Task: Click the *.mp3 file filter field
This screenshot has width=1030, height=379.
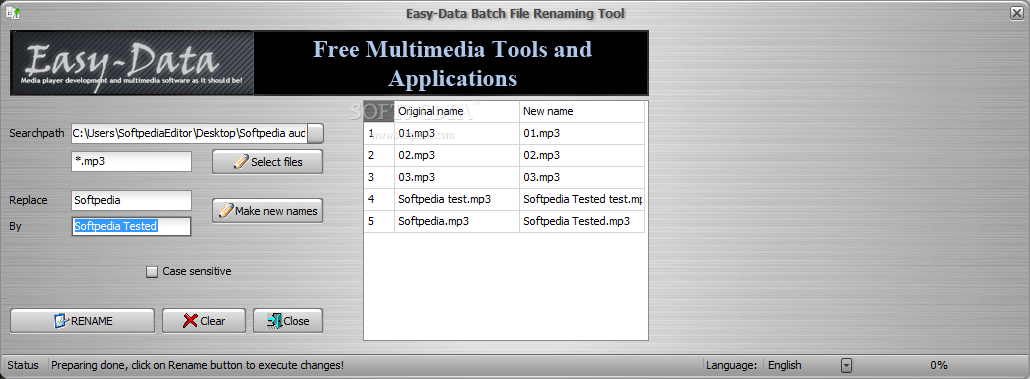Action: [x=131, y=162]
